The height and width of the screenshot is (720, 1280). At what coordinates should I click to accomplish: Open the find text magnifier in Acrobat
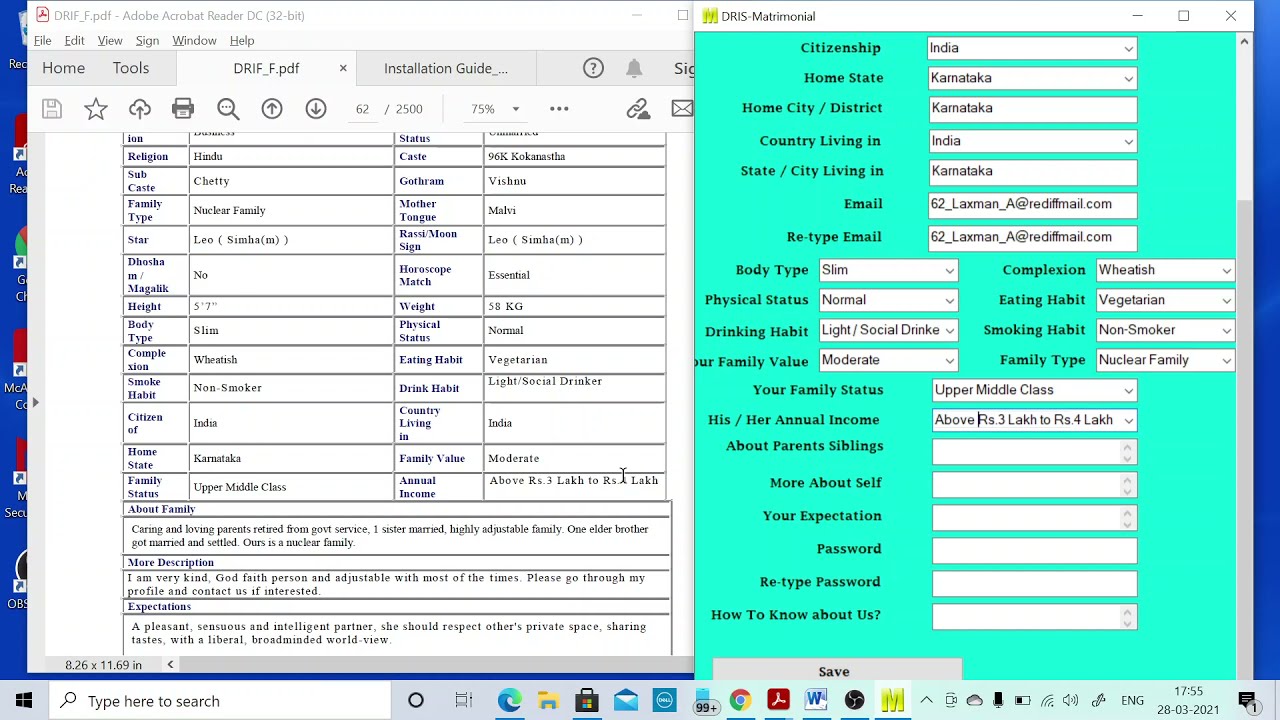pos(228,108)
